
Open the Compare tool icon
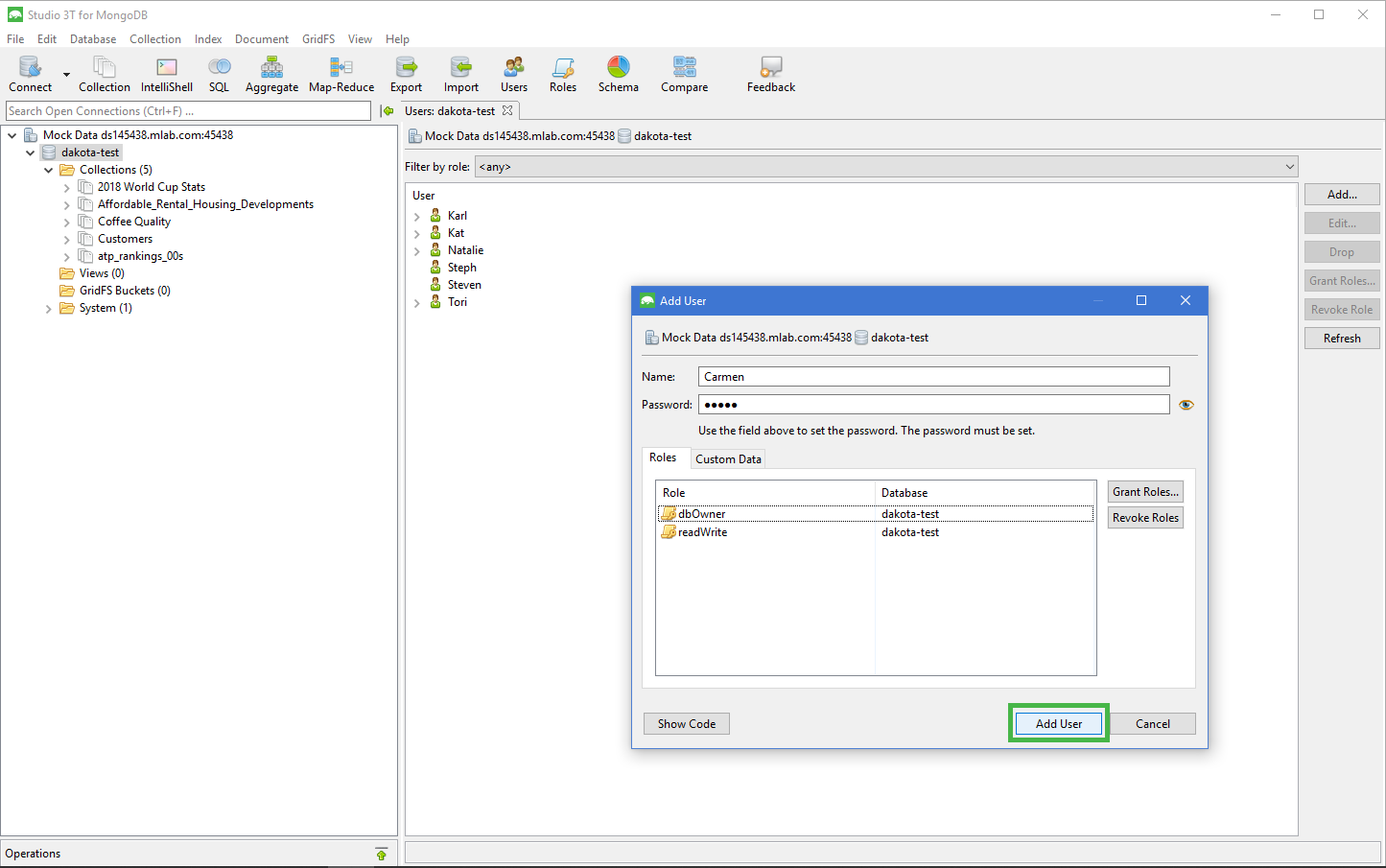(684, 74)
